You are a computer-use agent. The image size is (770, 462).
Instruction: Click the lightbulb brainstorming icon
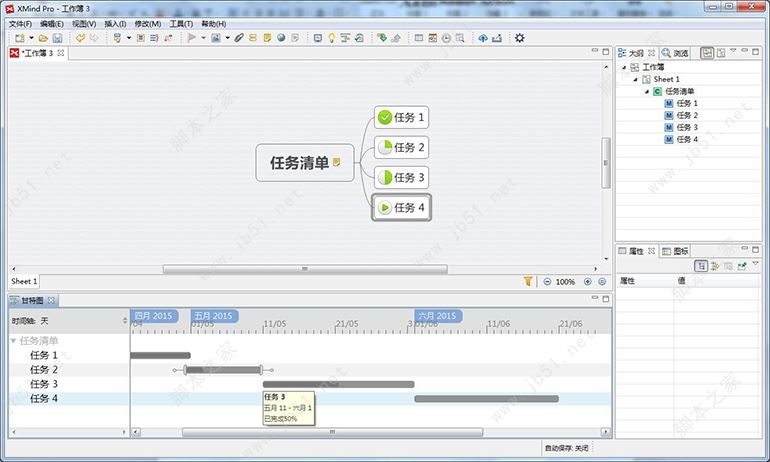(331, 38)
